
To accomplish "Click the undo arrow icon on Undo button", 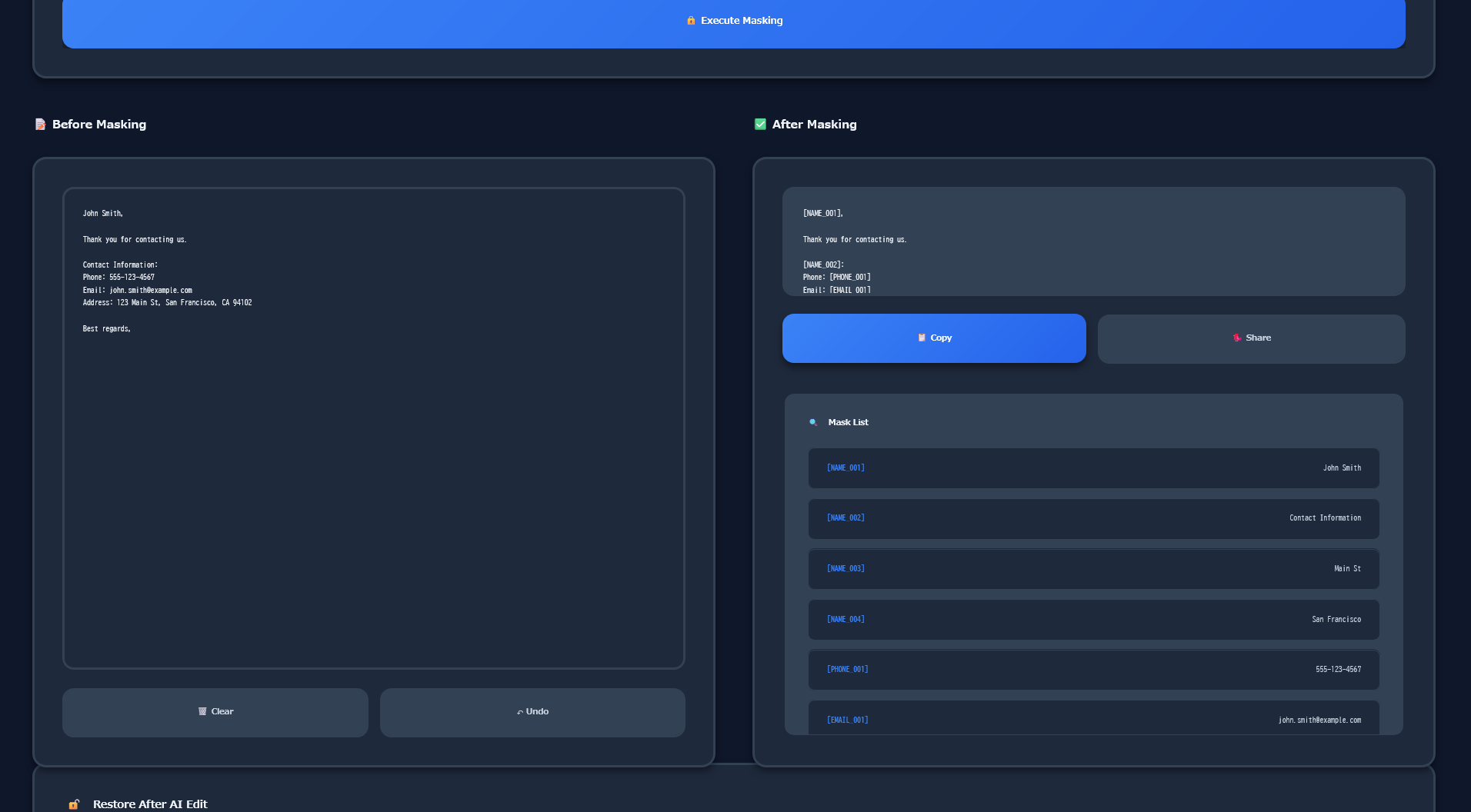I will click(x=520, y=711).
